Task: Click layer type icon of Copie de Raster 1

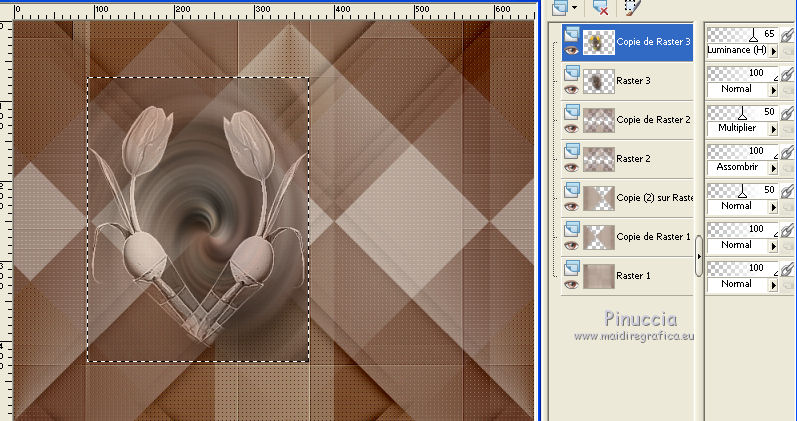Action: [572, 230]
